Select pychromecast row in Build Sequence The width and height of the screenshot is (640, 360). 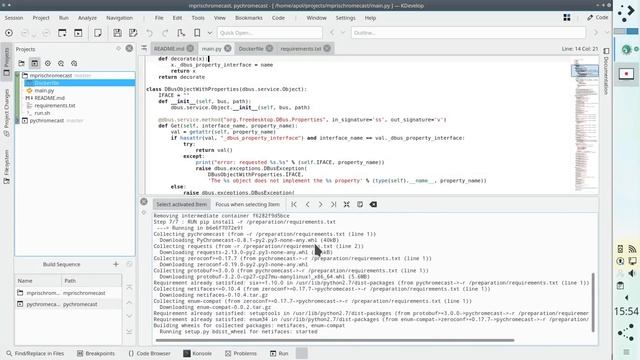click(68, 304)
